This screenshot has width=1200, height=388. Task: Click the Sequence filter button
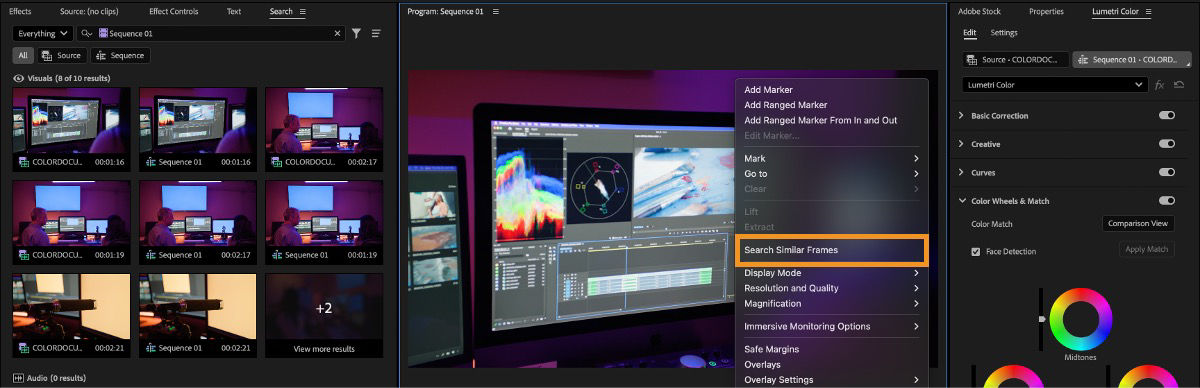click(x=120, y=56)
